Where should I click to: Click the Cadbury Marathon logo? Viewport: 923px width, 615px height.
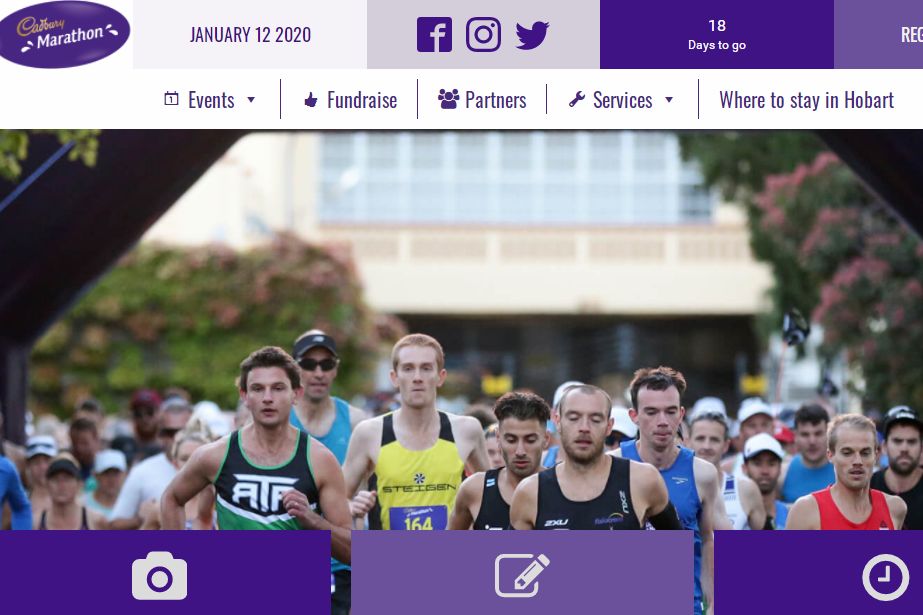(64, 34)
